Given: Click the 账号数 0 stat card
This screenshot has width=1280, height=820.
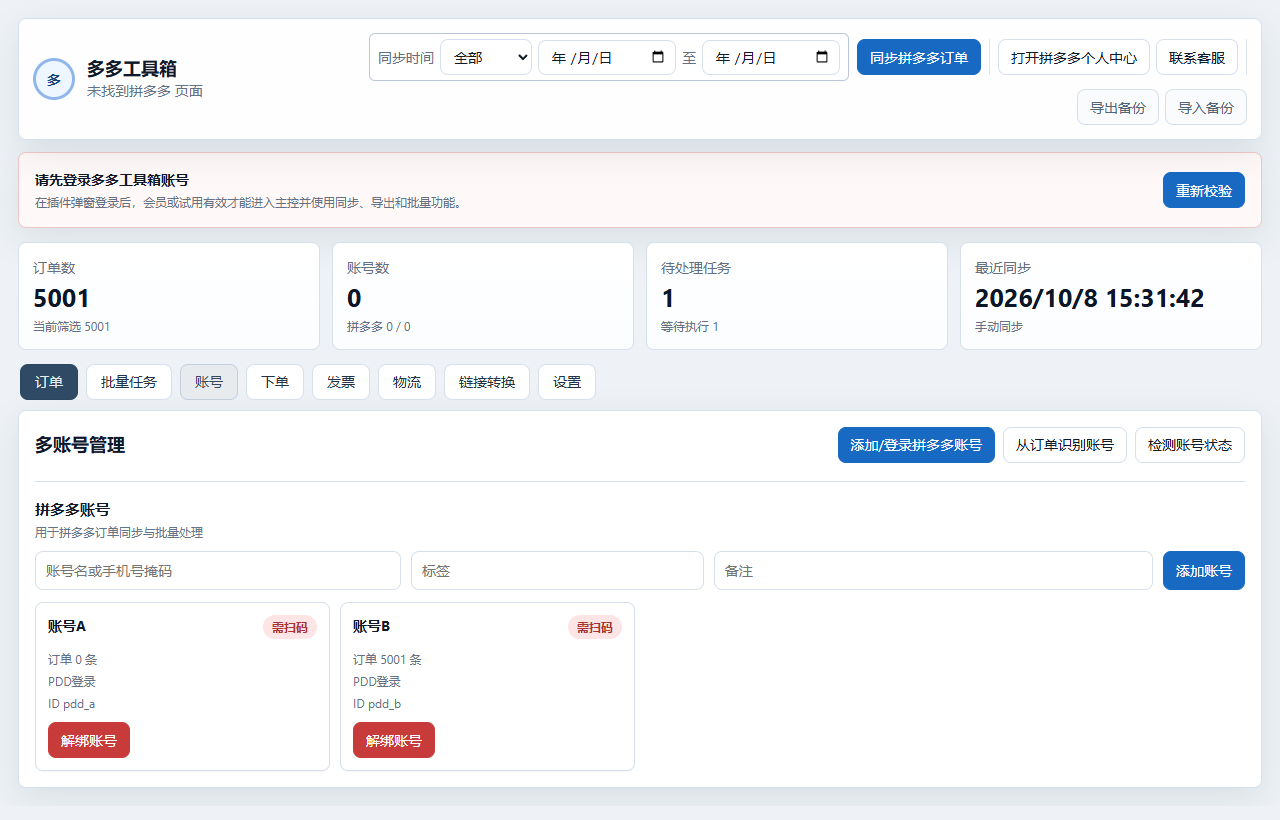Looking at the screenshot, I should pos(483,296).
